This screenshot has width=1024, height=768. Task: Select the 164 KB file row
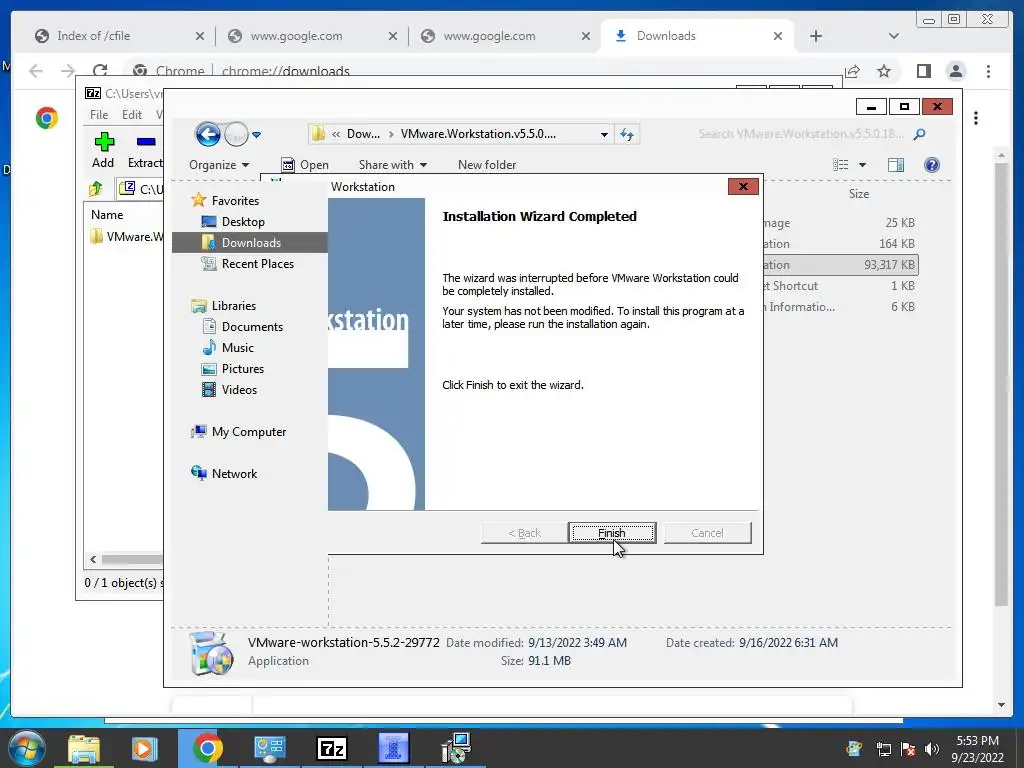tap(840, 244)
